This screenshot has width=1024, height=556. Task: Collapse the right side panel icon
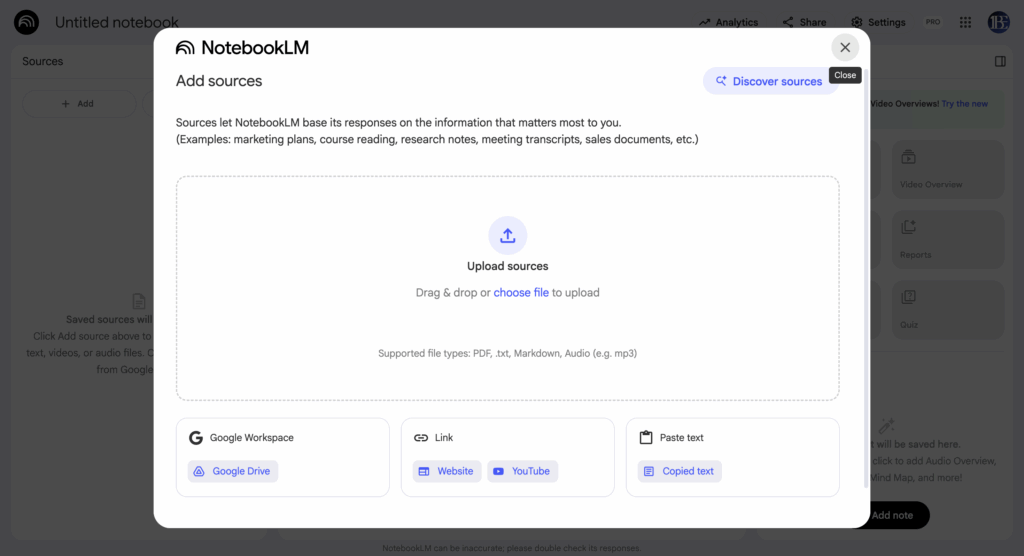[1000, 61]
